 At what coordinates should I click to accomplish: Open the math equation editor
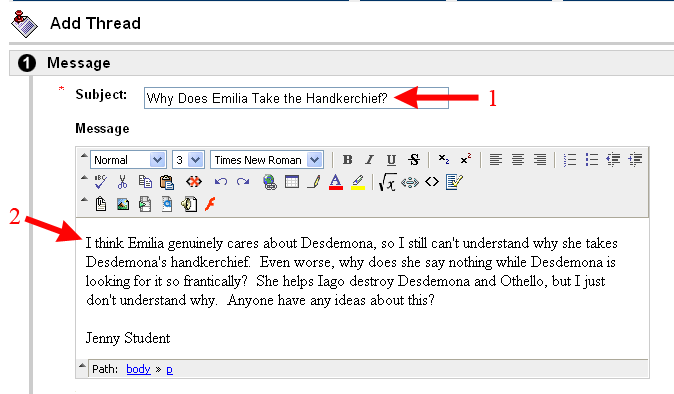pos(387,182)
